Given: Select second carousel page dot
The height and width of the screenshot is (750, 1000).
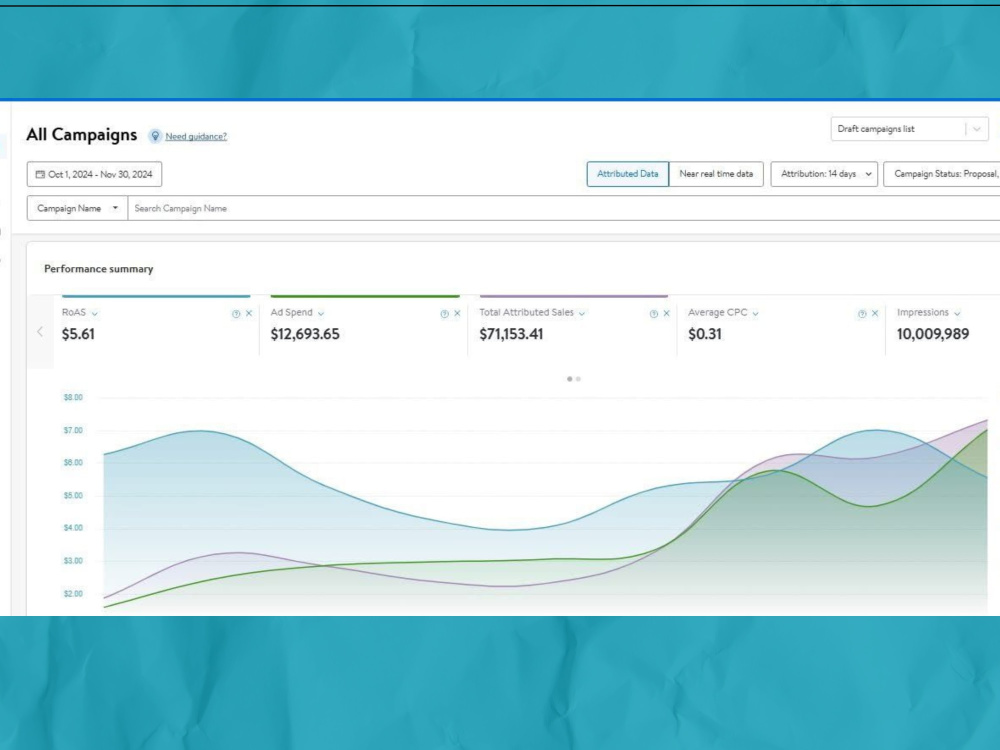Looking at the screenshot, I should 578,379.
